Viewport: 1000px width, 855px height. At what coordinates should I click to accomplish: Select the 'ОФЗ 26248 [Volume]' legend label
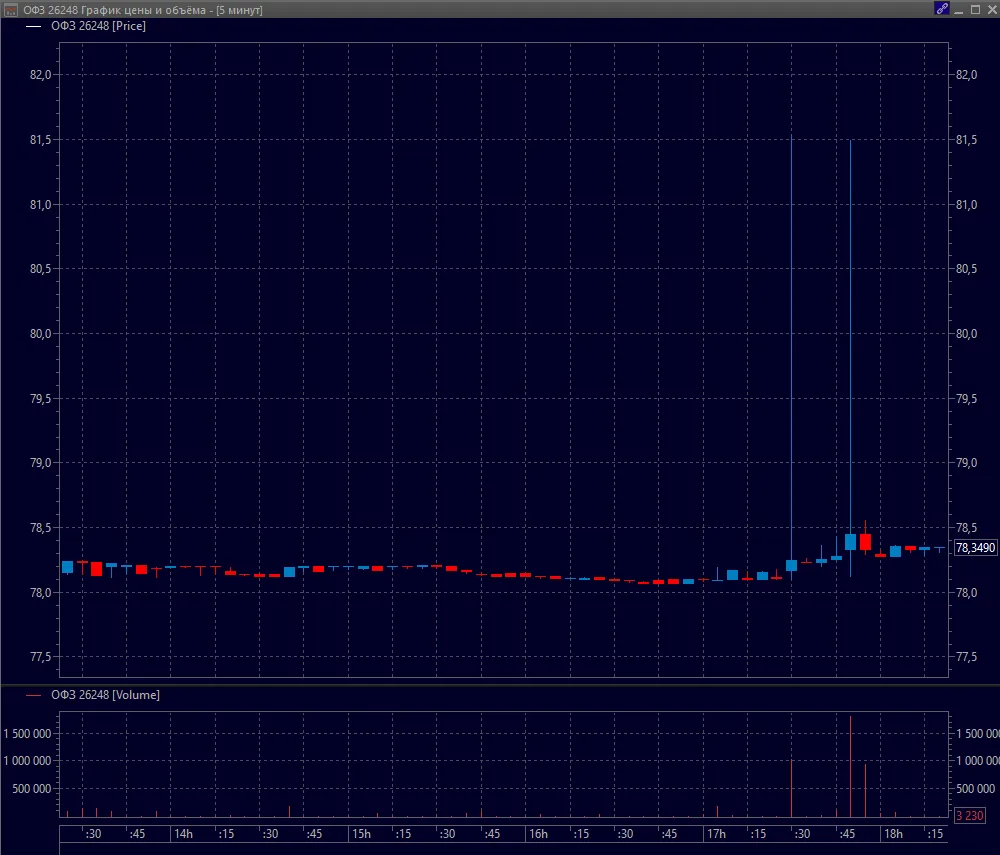tap(105, 695)
